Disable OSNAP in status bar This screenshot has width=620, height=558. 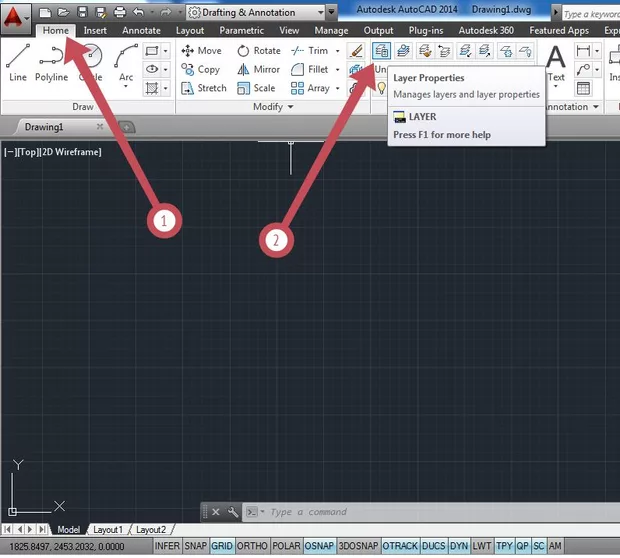(319, 547)
